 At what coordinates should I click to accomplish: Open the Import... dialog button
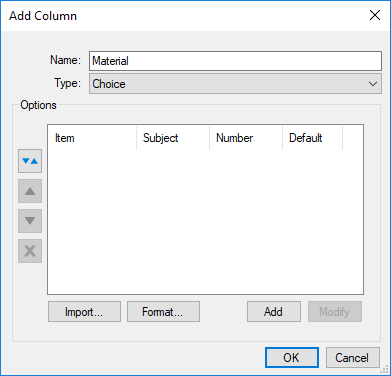coord(84,312)
